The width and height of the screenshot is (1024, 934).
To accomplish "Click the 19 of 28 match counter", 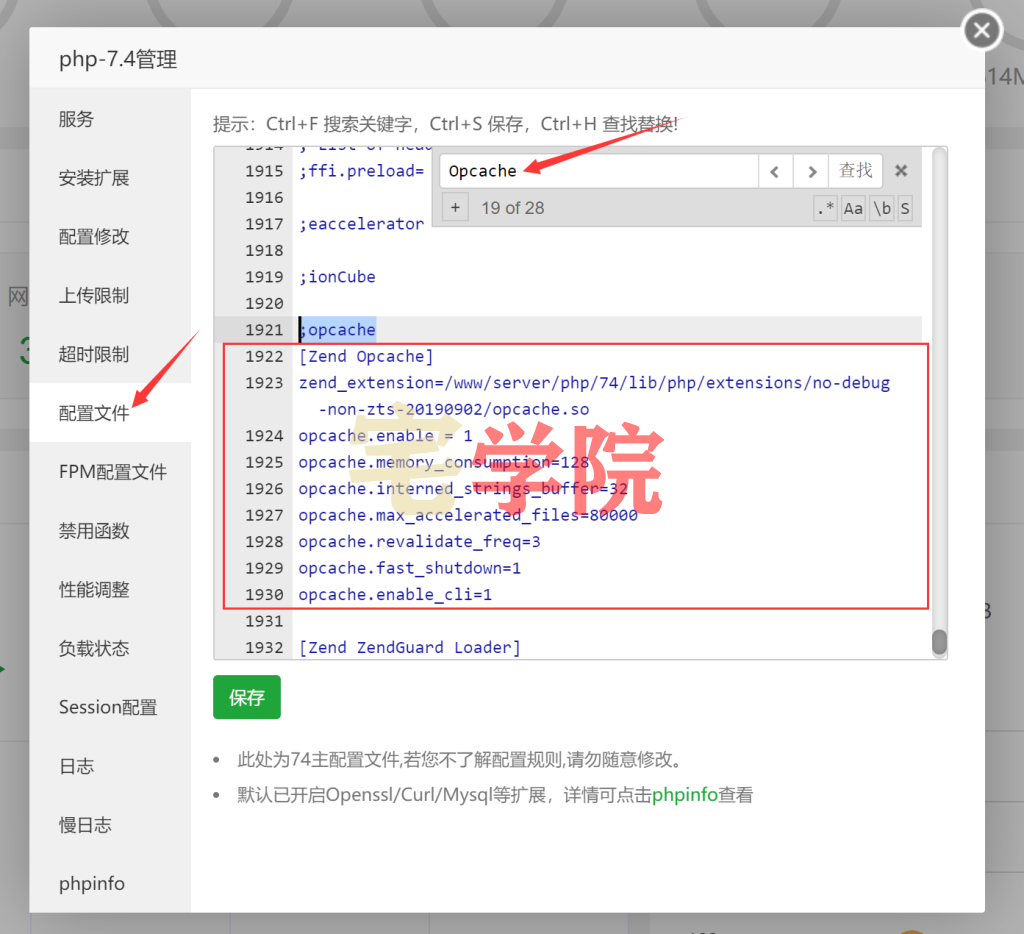I will coord(513,208).
